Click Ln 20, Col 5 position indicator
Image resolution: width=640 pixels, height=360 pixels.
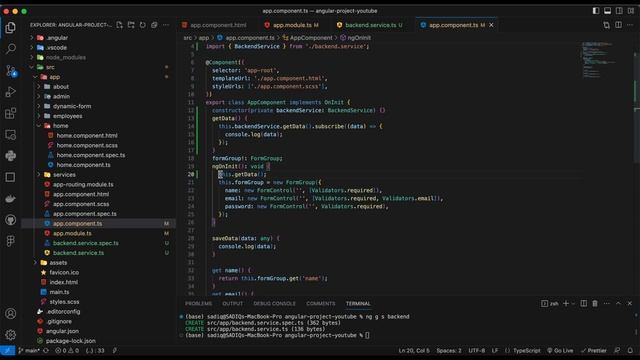pos(414,350)
